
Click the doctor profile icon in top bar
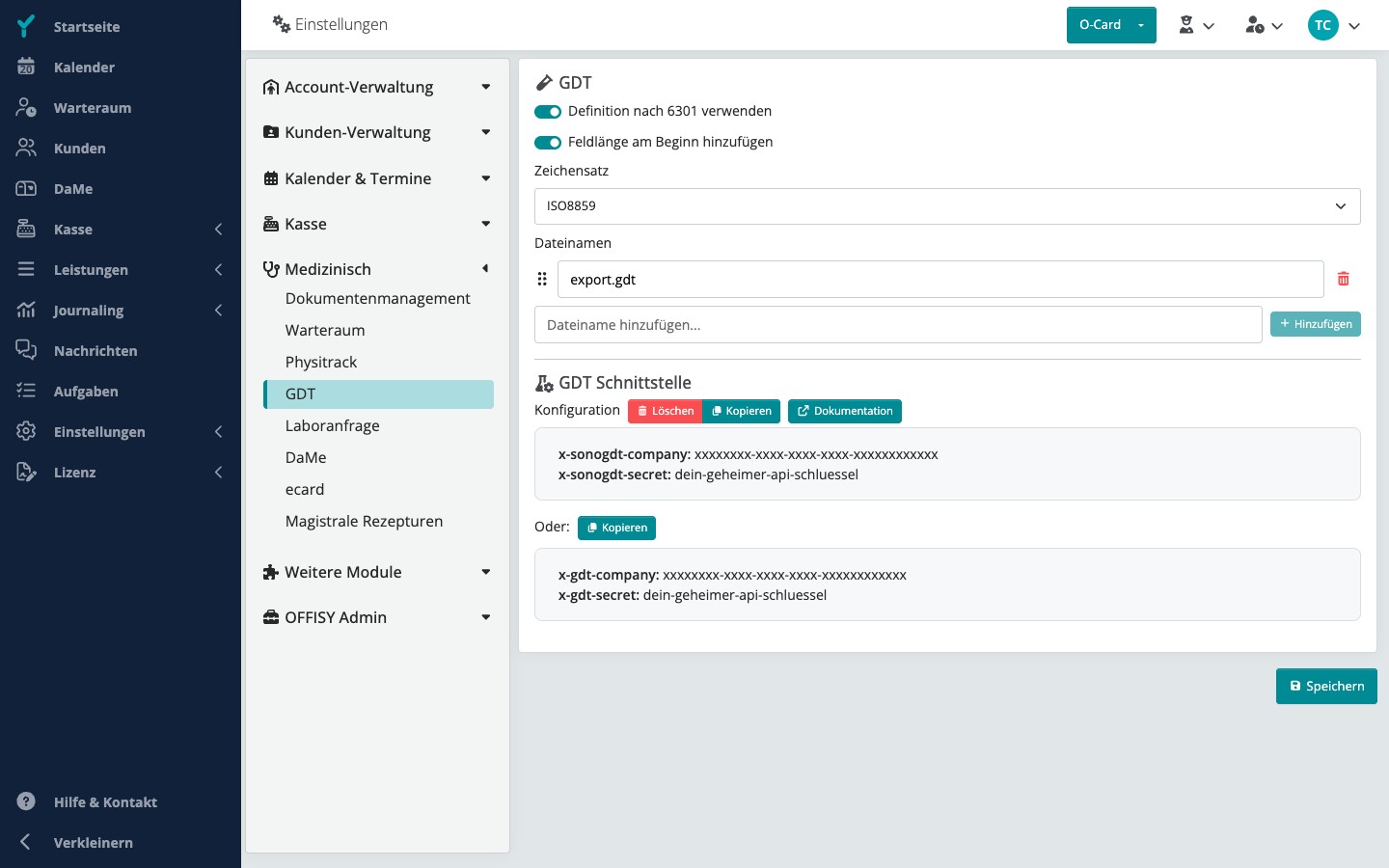pyautogui.click(x=1186, y=25)
